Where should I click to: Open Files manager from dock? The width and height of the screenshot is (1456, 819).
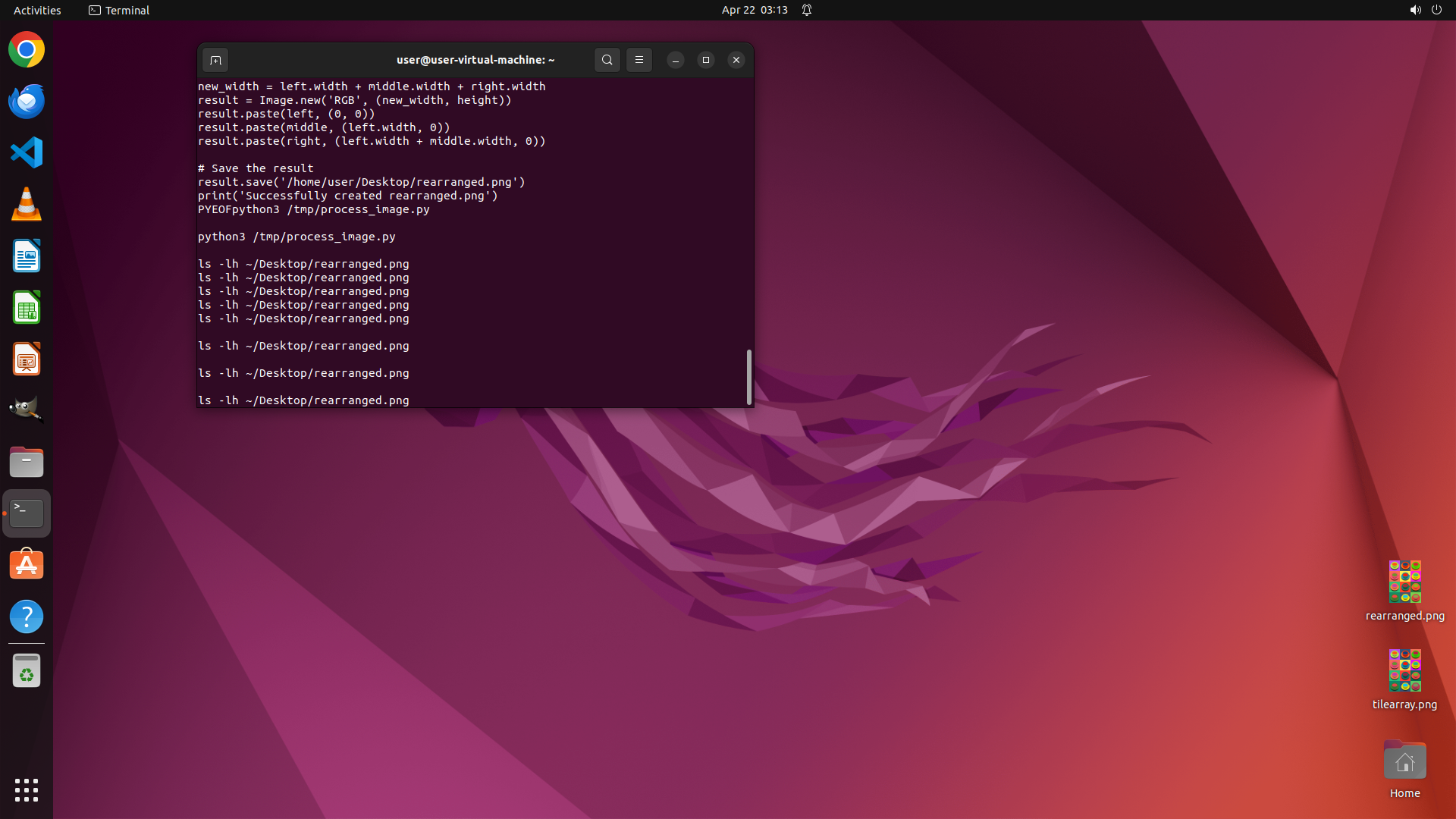pos(27,462)
